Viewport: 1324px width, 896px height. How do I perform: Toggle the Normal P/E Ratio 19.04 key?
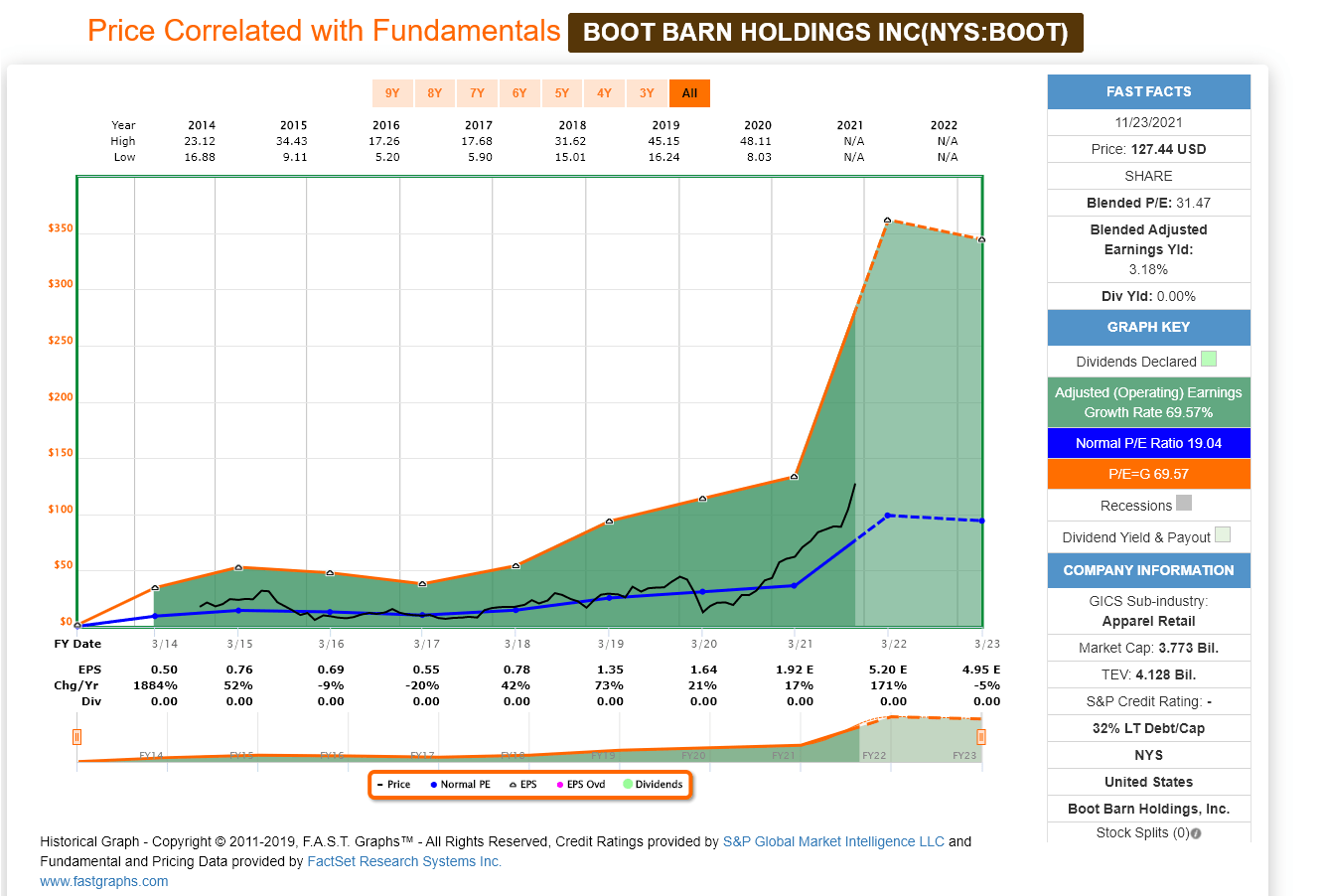pyautogui.click(x=1148, y=443)
